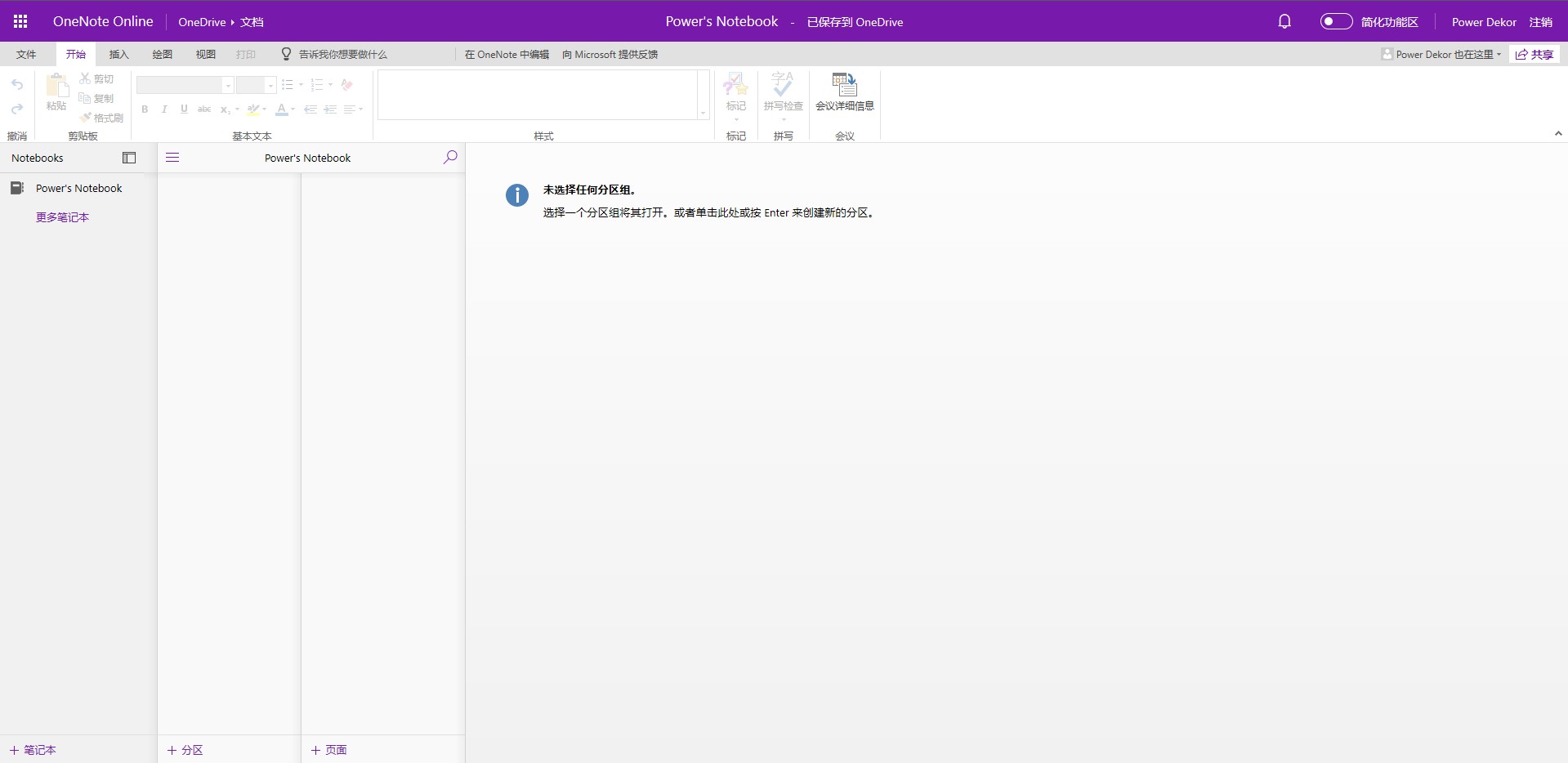Expand the styles gallery arrow
Viewport: 1568px width, 763px height.
point(703,113)
